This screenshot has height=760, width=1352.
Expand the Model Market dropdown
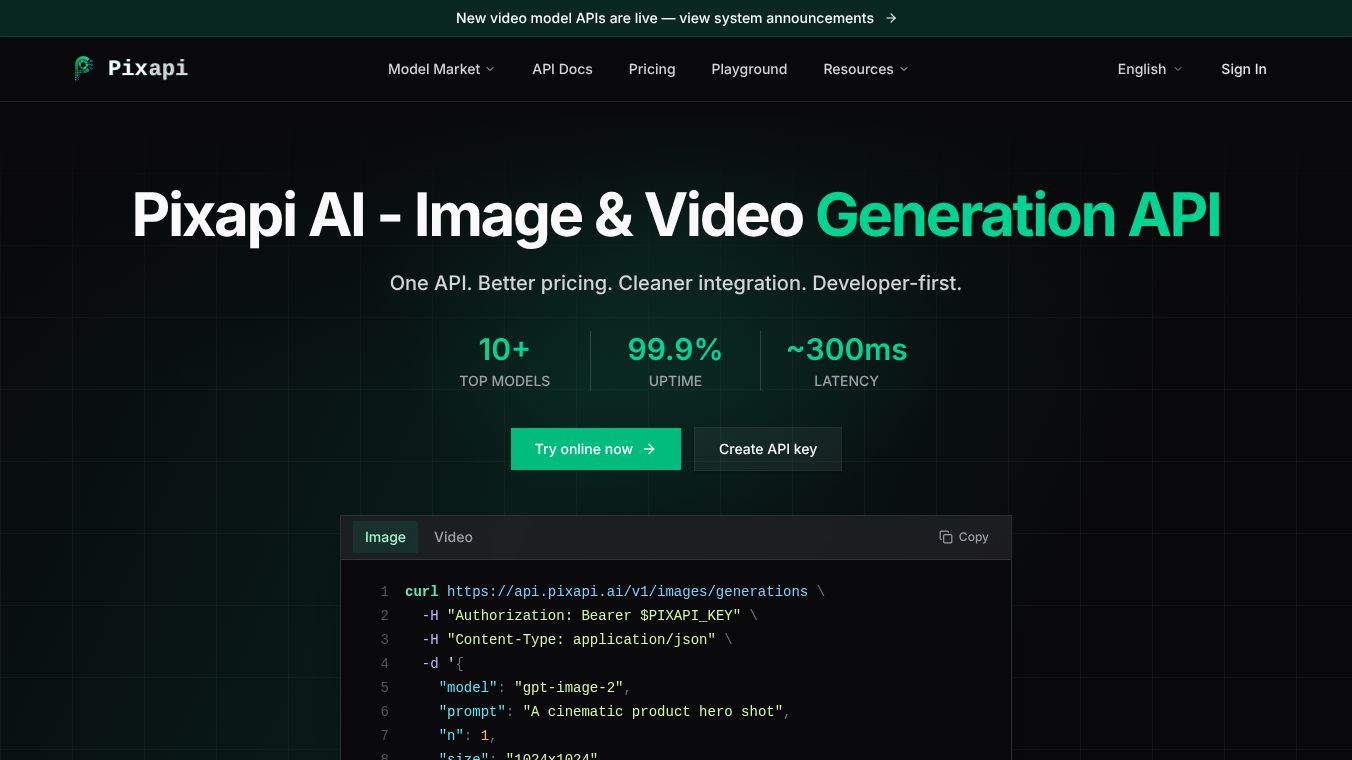441,69
